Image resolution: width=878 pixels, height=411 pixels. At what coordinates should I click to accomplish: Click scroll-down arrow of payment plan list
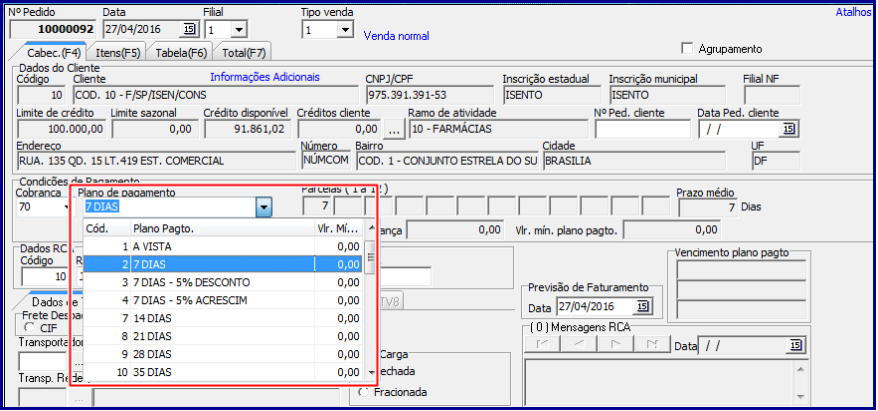tap(370, 372)
